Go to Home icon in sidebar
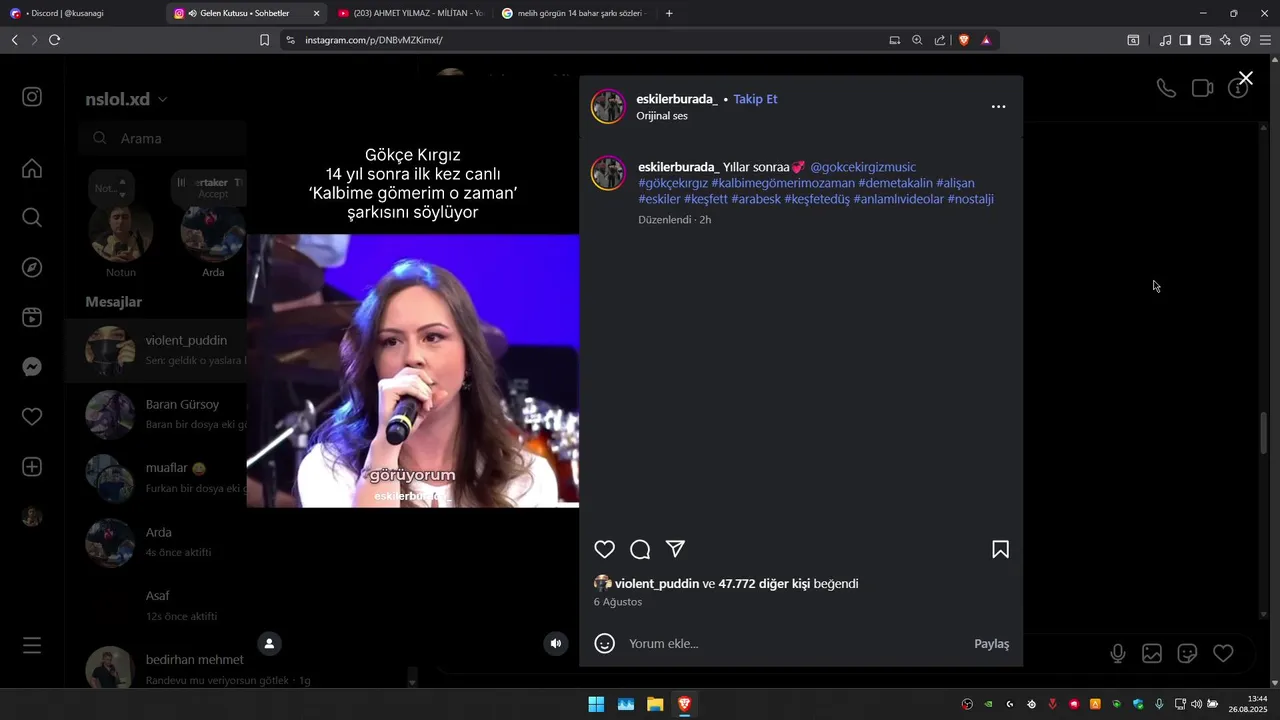This screenshot has width=1280, height=720. 32,168
